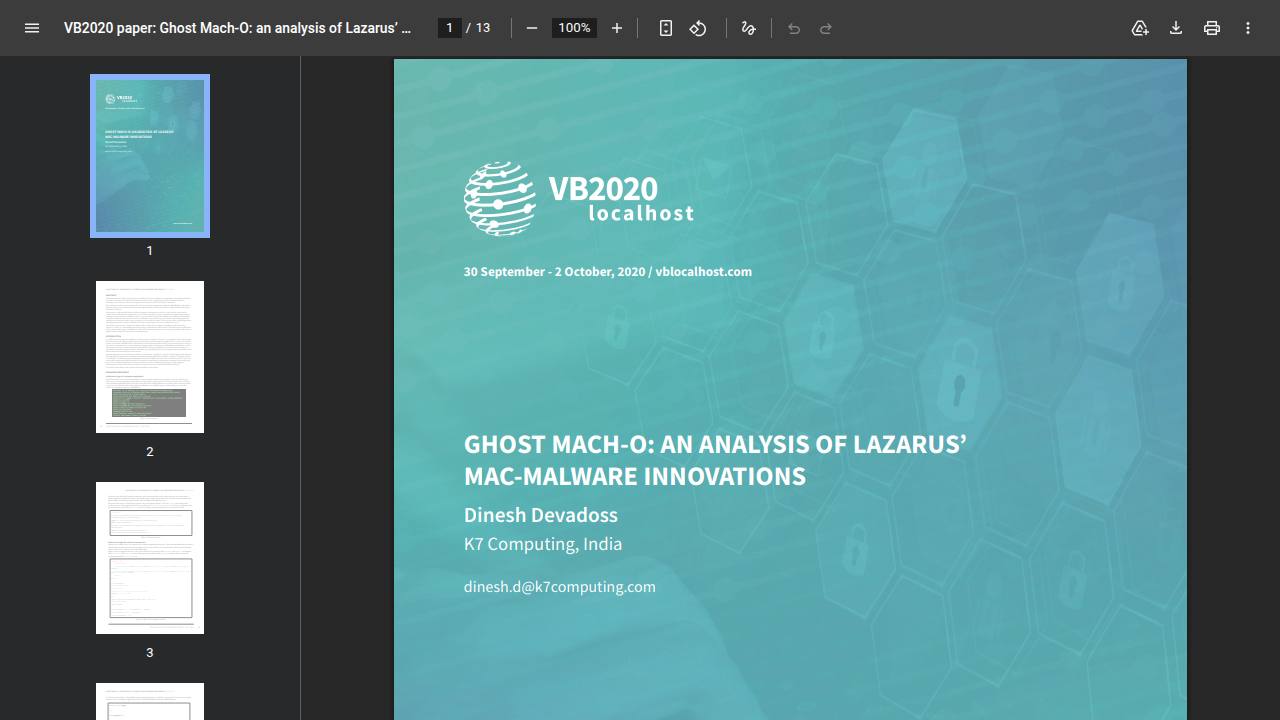Rotate the document counterclockwise
This screenshot has width=1280, height=720.
698,28
